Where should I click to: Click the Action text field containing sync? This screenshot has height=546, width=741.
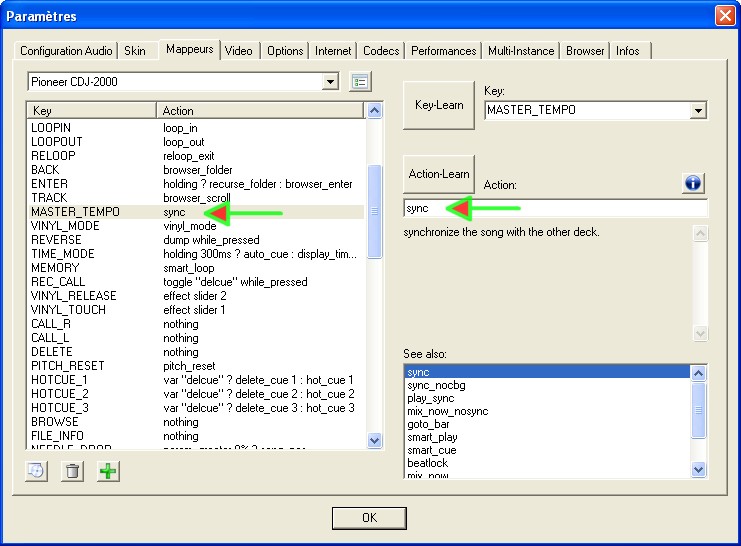point(555,208)
